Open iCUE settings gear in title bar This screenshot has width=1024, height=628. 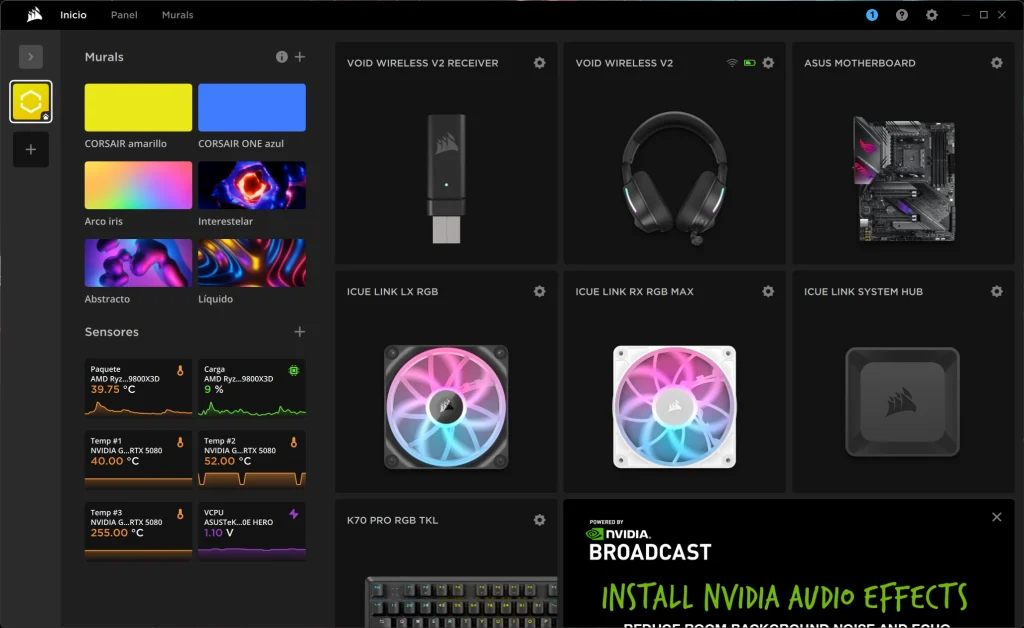click(x=932, y=15)
